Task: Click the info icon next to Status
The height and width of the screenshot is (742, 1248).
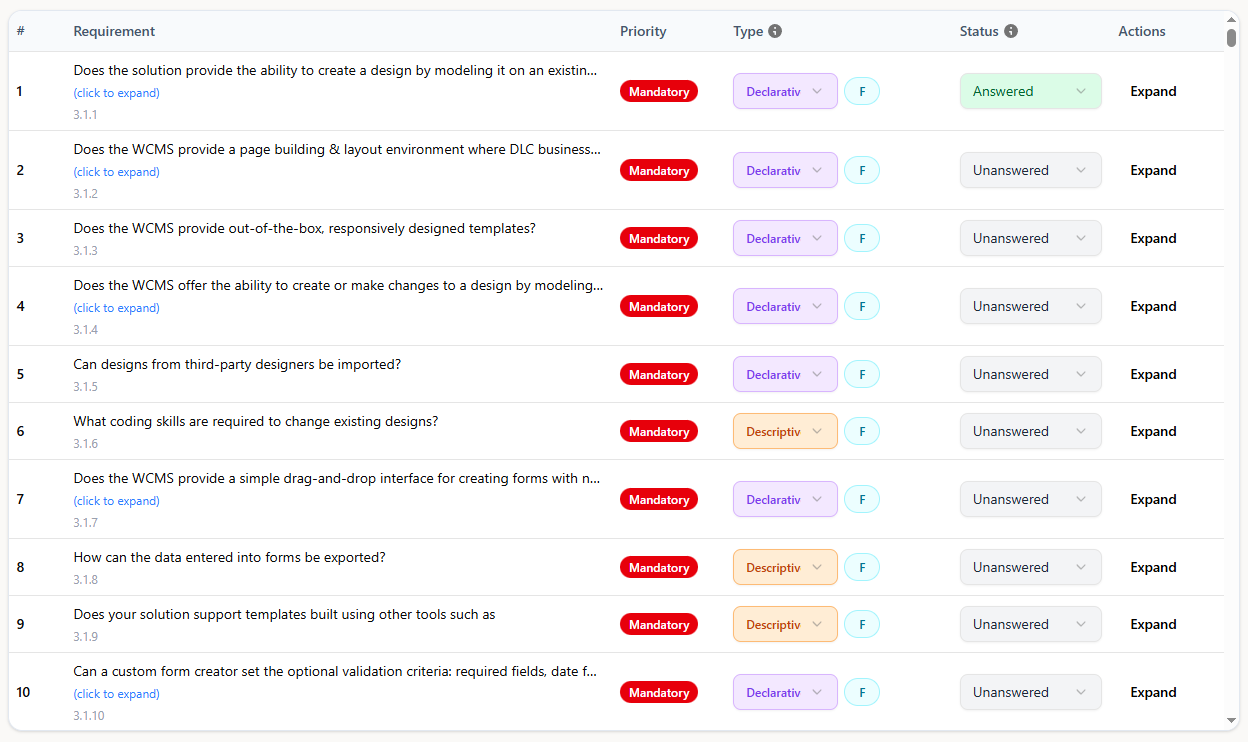Action: point(1011,31)
